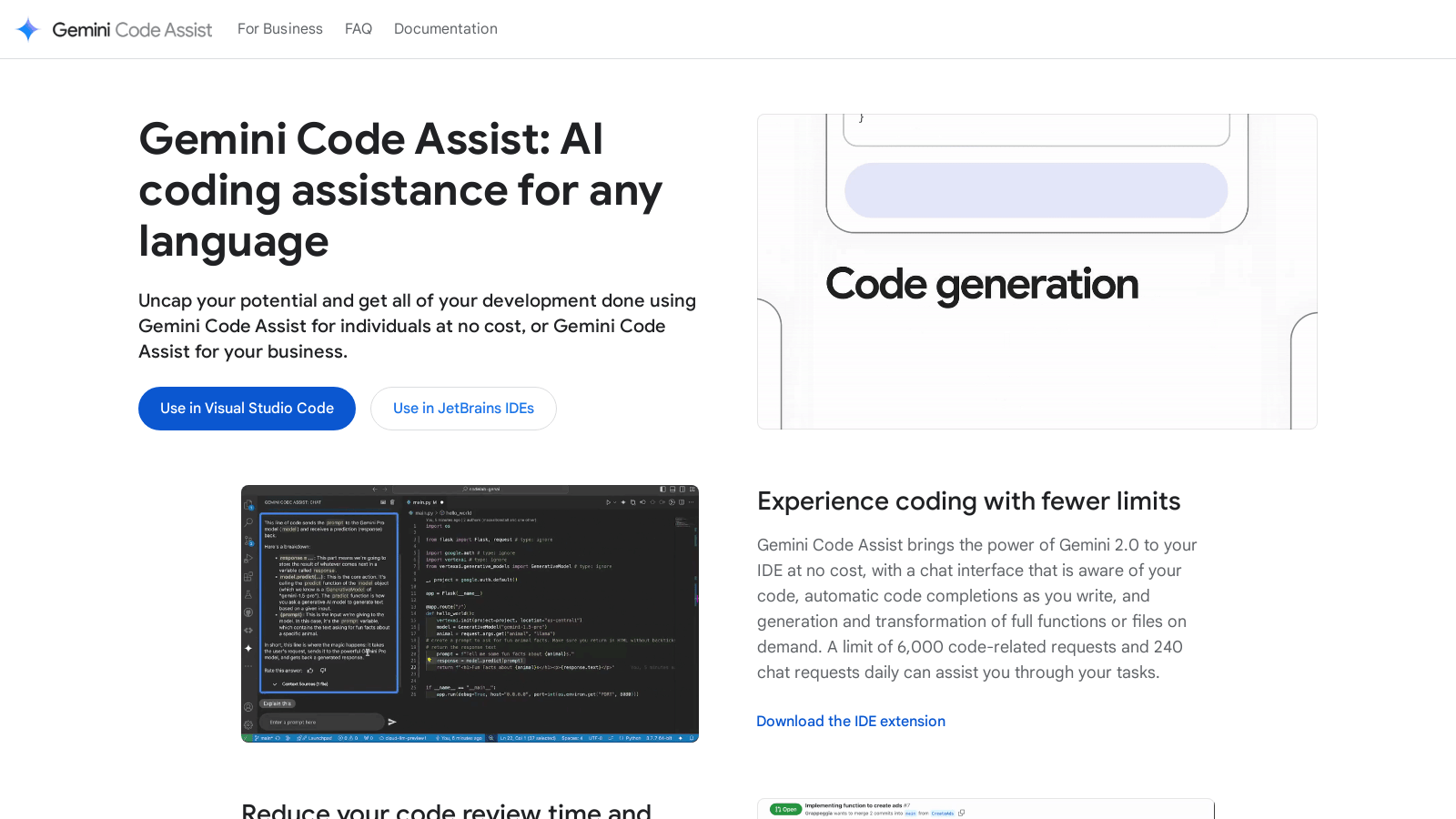The height and width of the screenshot is (819, 1456).
Task: Open the Gemini Code Assist home title
Action: (132, 29)
